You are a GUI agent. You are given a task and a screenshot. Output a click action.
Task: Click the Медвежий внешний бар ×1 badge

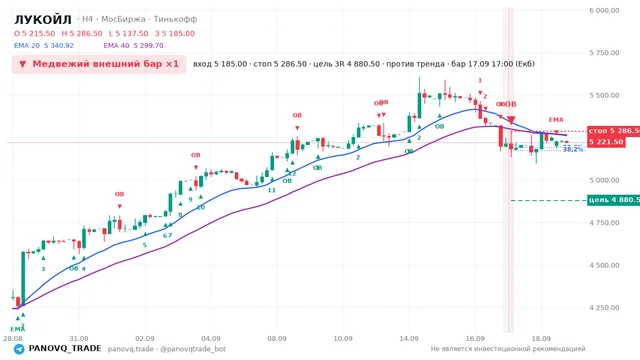[99, 64]
